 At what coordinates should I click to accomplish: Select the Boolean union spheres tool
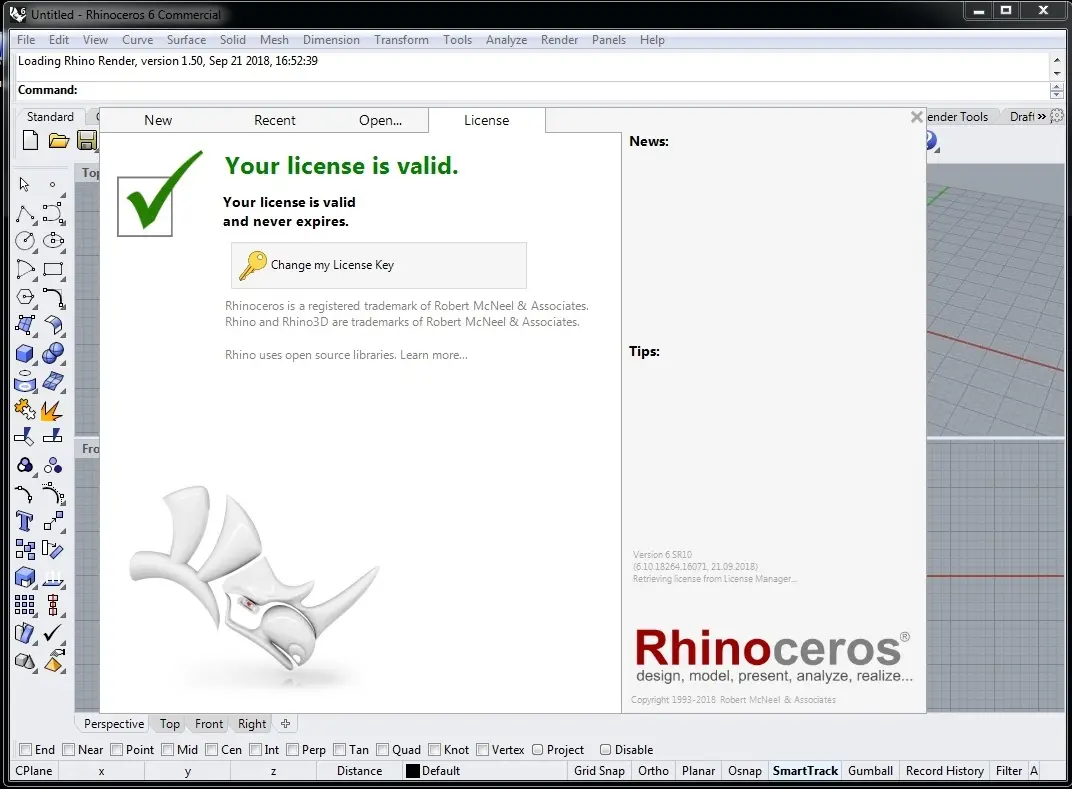(53, 353)
